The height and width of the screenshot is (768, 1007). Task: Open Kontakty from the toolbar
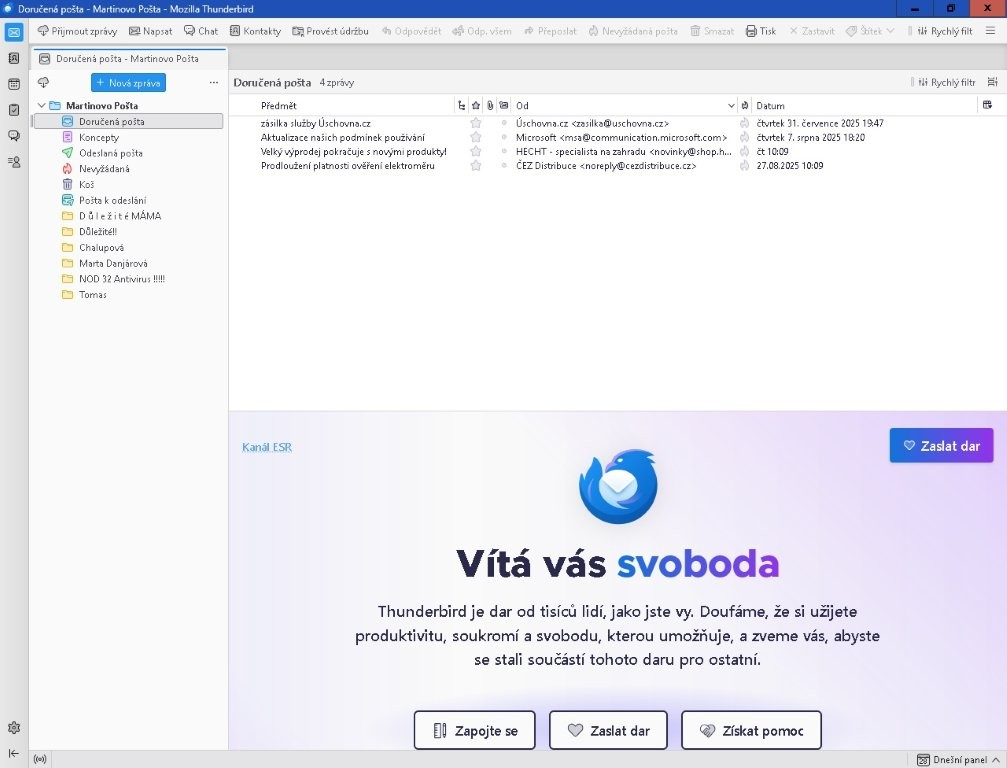(256, 31)
